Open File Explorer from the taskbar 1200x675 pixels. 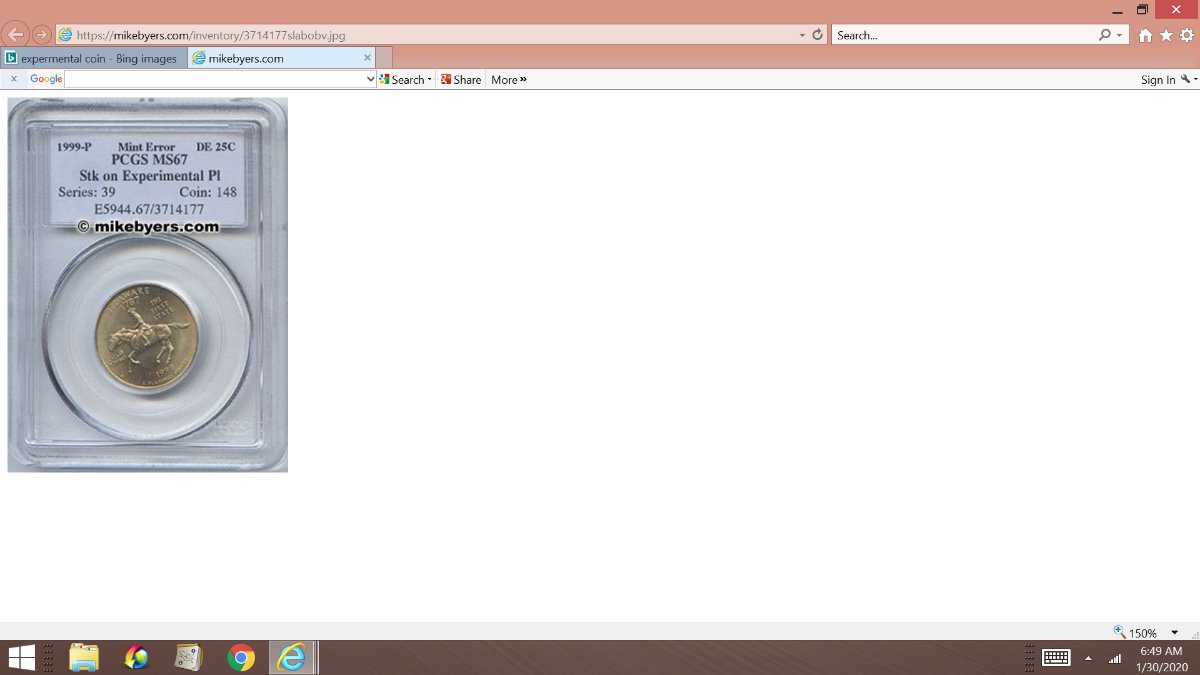84,657
